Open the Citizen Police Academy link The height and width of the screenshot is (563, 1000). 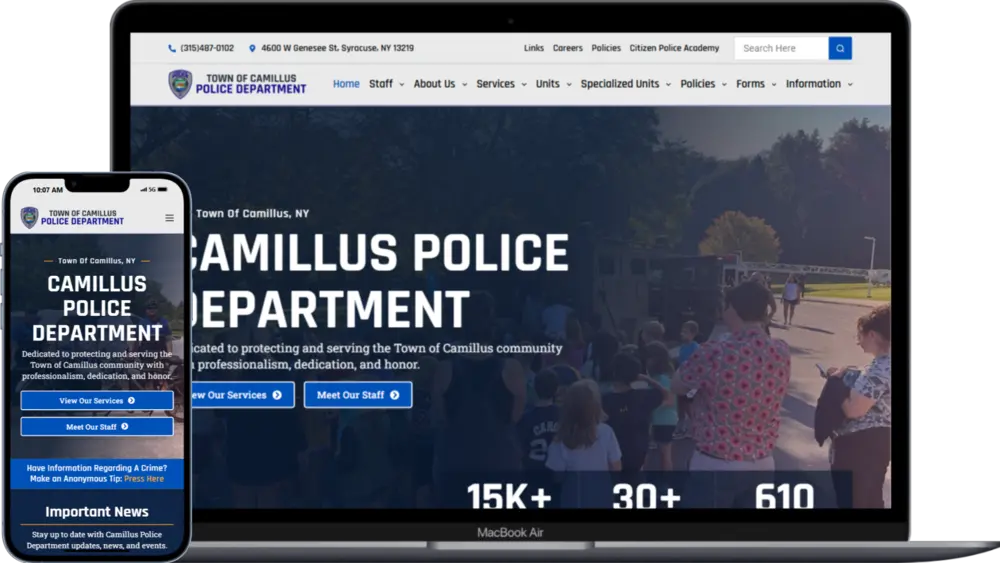[674, 48]
